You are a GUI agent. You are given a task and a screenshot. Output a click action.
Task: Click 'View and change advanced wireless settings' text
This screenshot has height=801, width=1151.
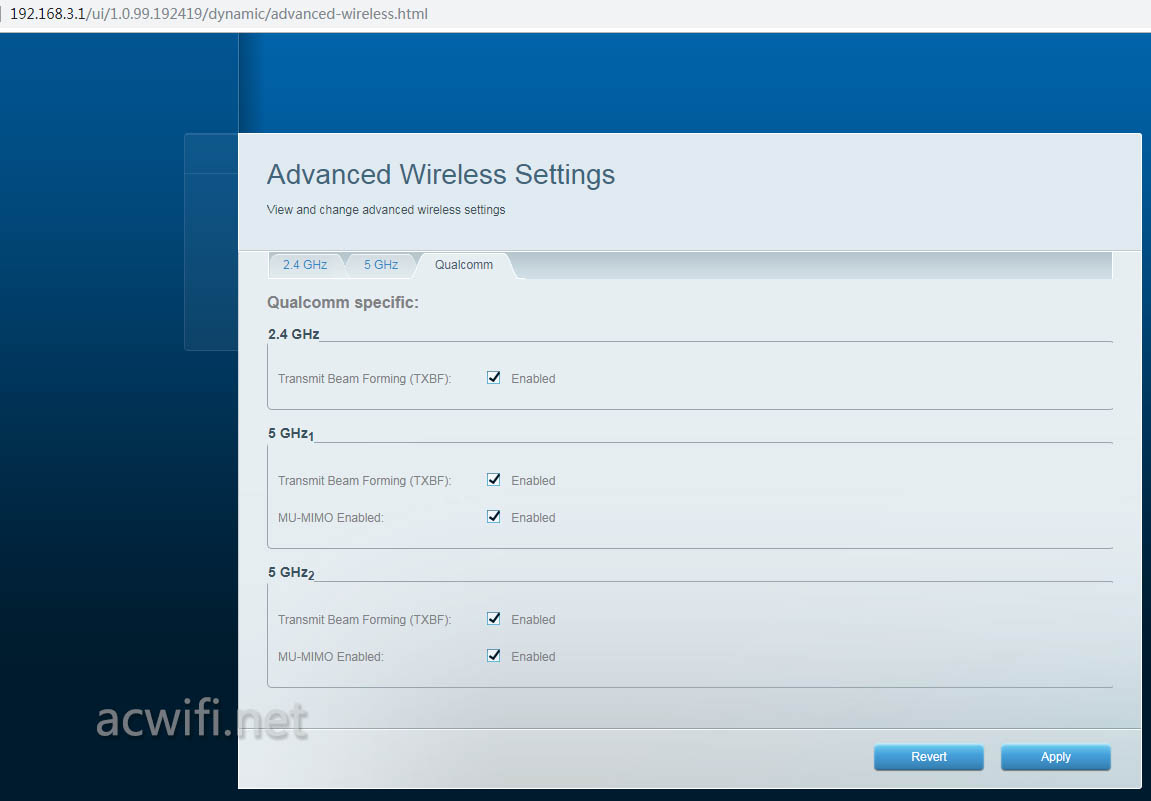click(386, 210)
